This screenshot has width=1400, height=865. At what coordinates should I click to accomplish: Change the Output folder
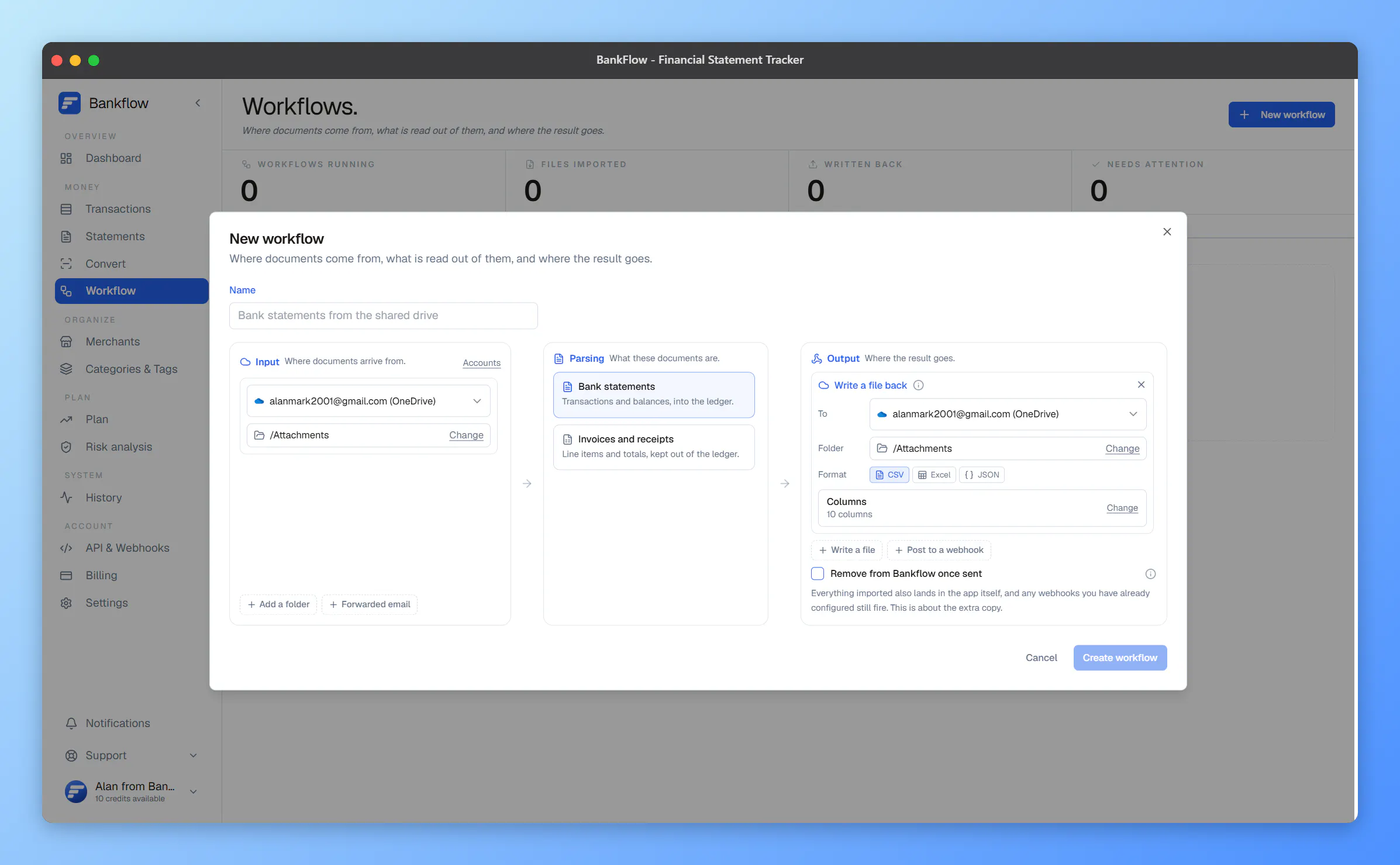tap(1122, 449)
